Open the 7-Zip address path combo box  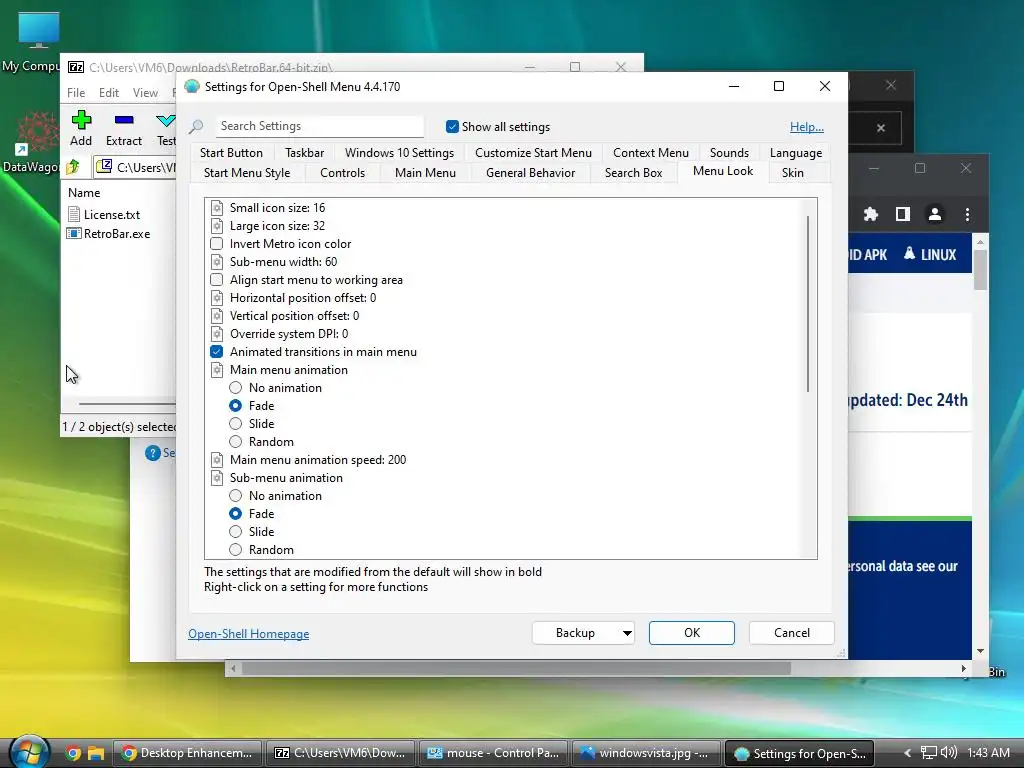[135, 168]
